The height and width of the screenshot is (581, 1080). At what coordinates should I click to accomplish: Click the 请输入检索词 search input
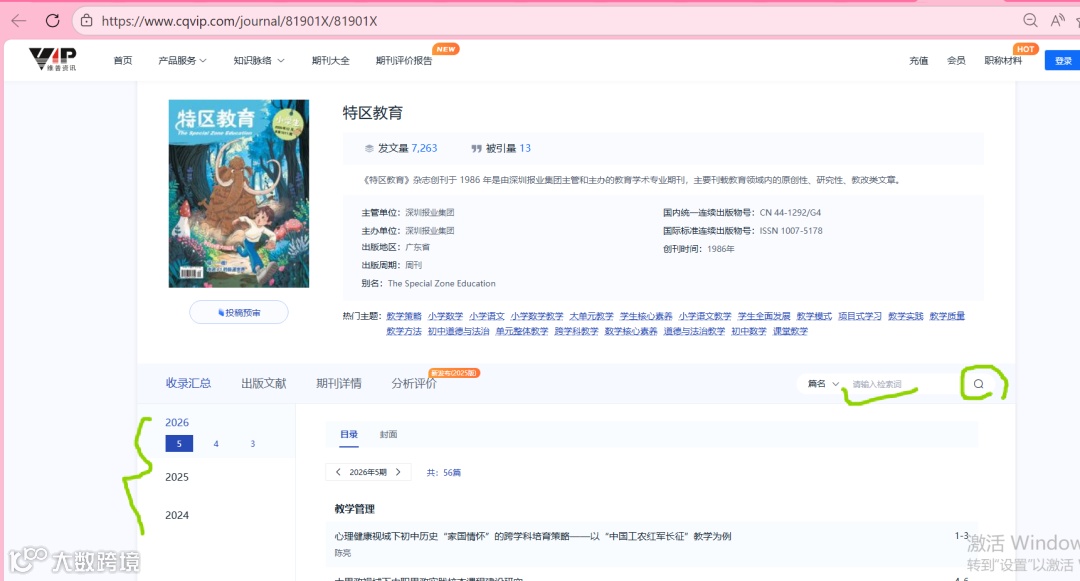click(902, 384)
